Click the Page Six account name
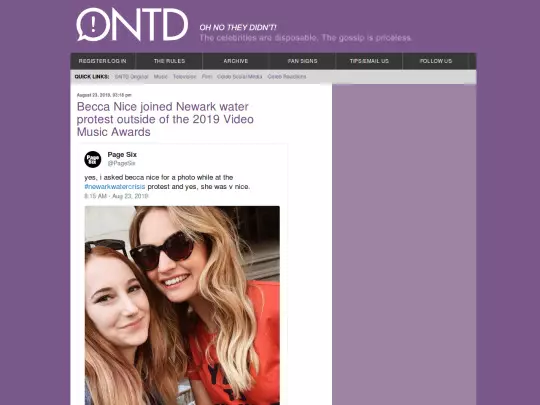The width and height of the screenshot is (540, 405). 122,155
